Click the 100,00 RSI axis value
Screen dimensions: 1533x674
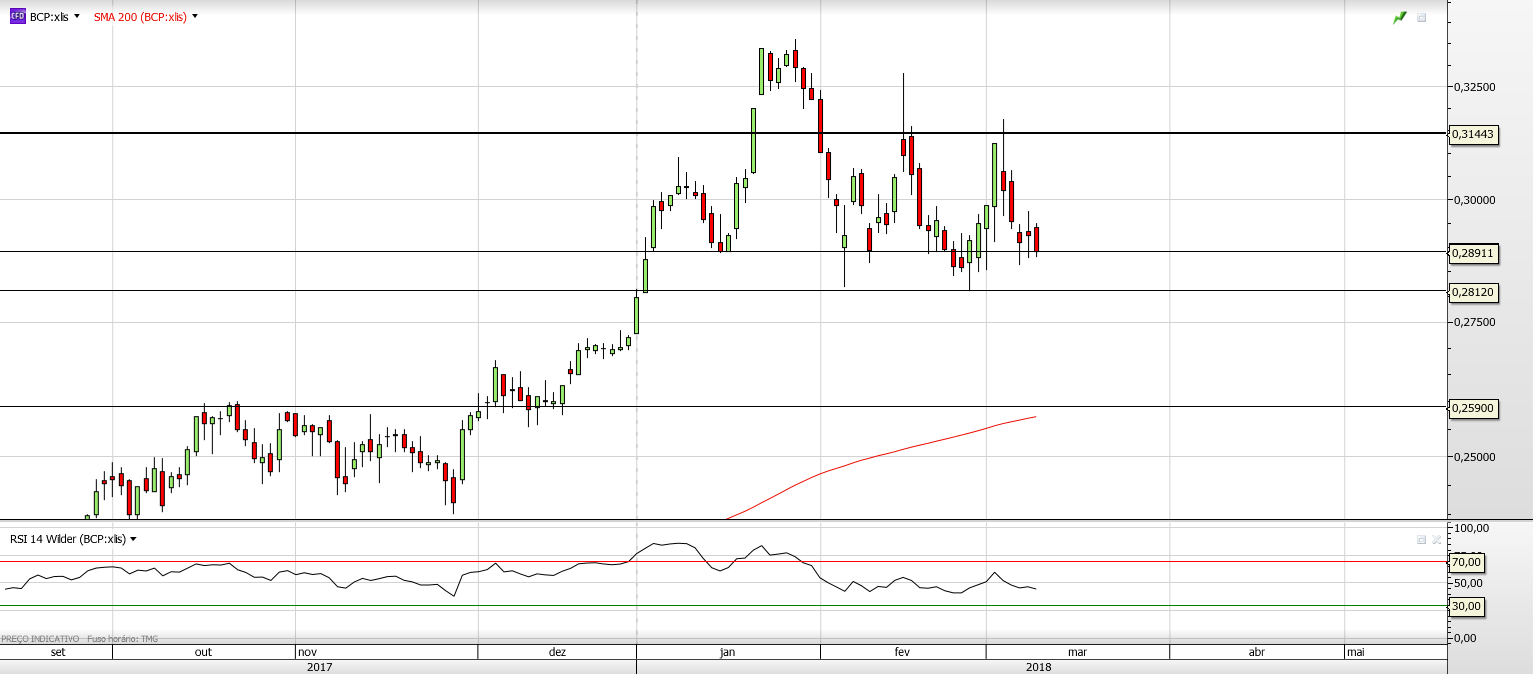[x=1472, y=528]
